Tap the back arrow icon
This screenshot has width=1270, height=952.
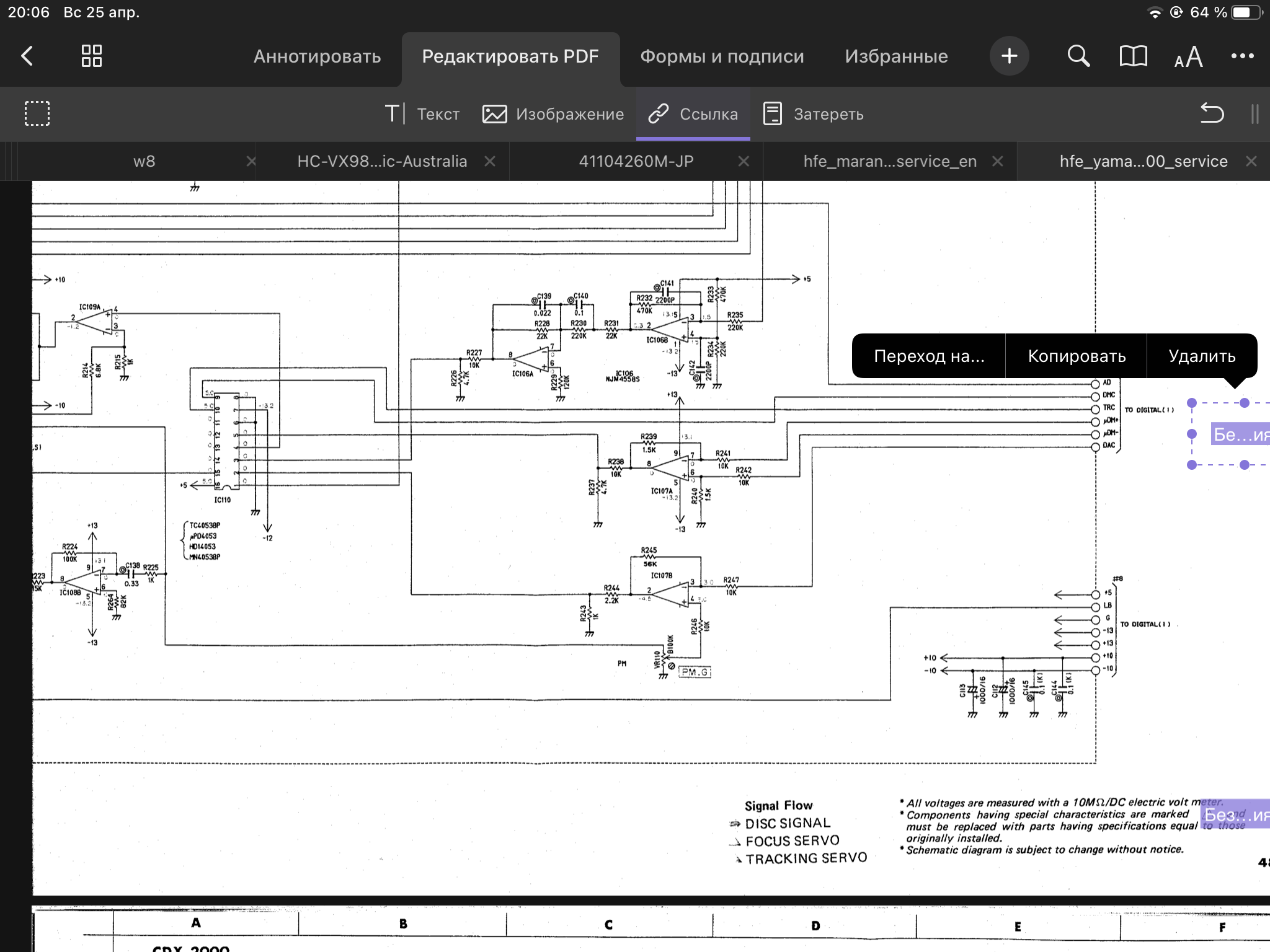pos(27,56)
